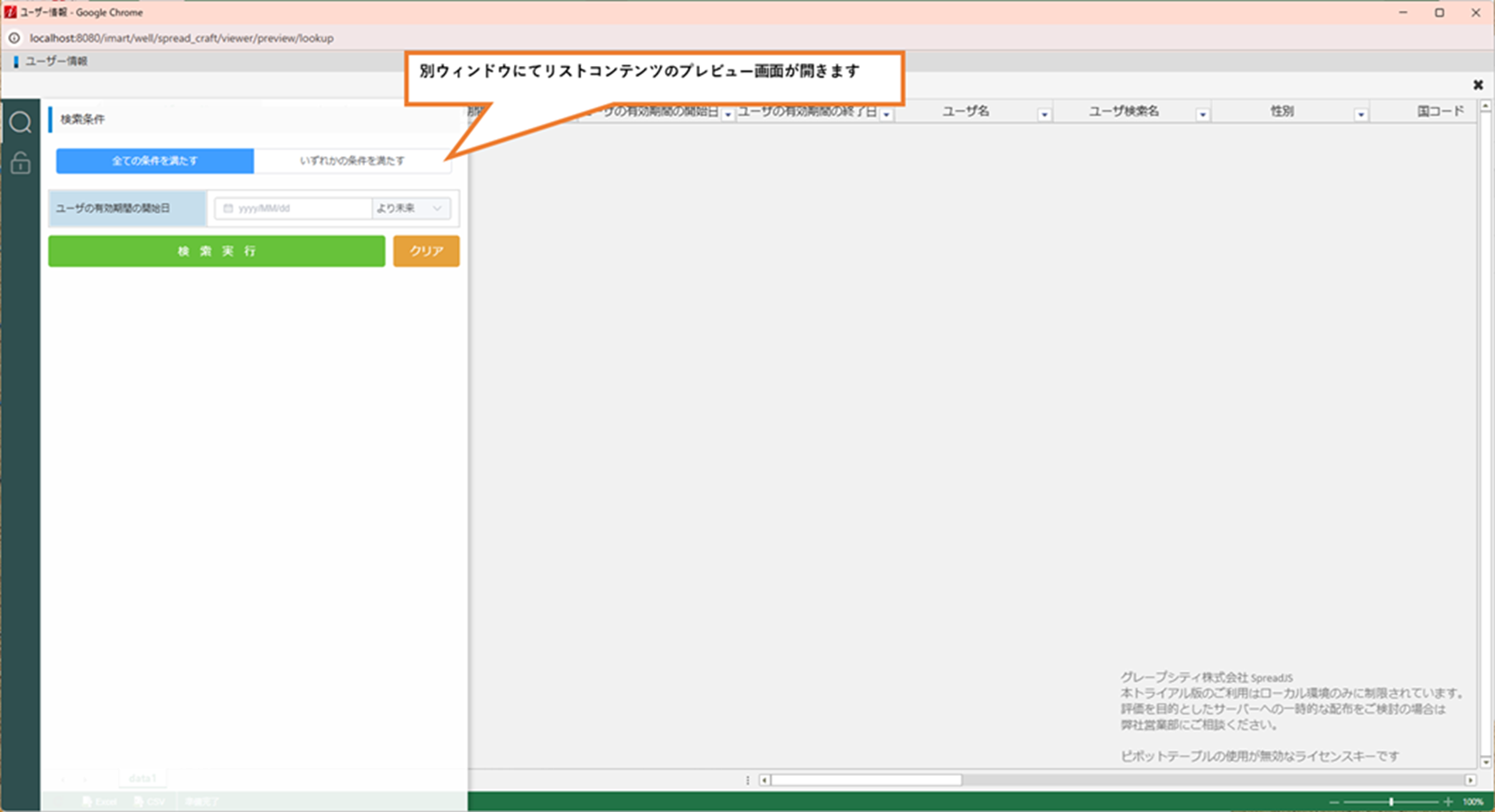Image resolution: width=1495 pixels, height=812 pixels.
Task: Open the search panel magnifier icon
Action: [x=20, y=123]
